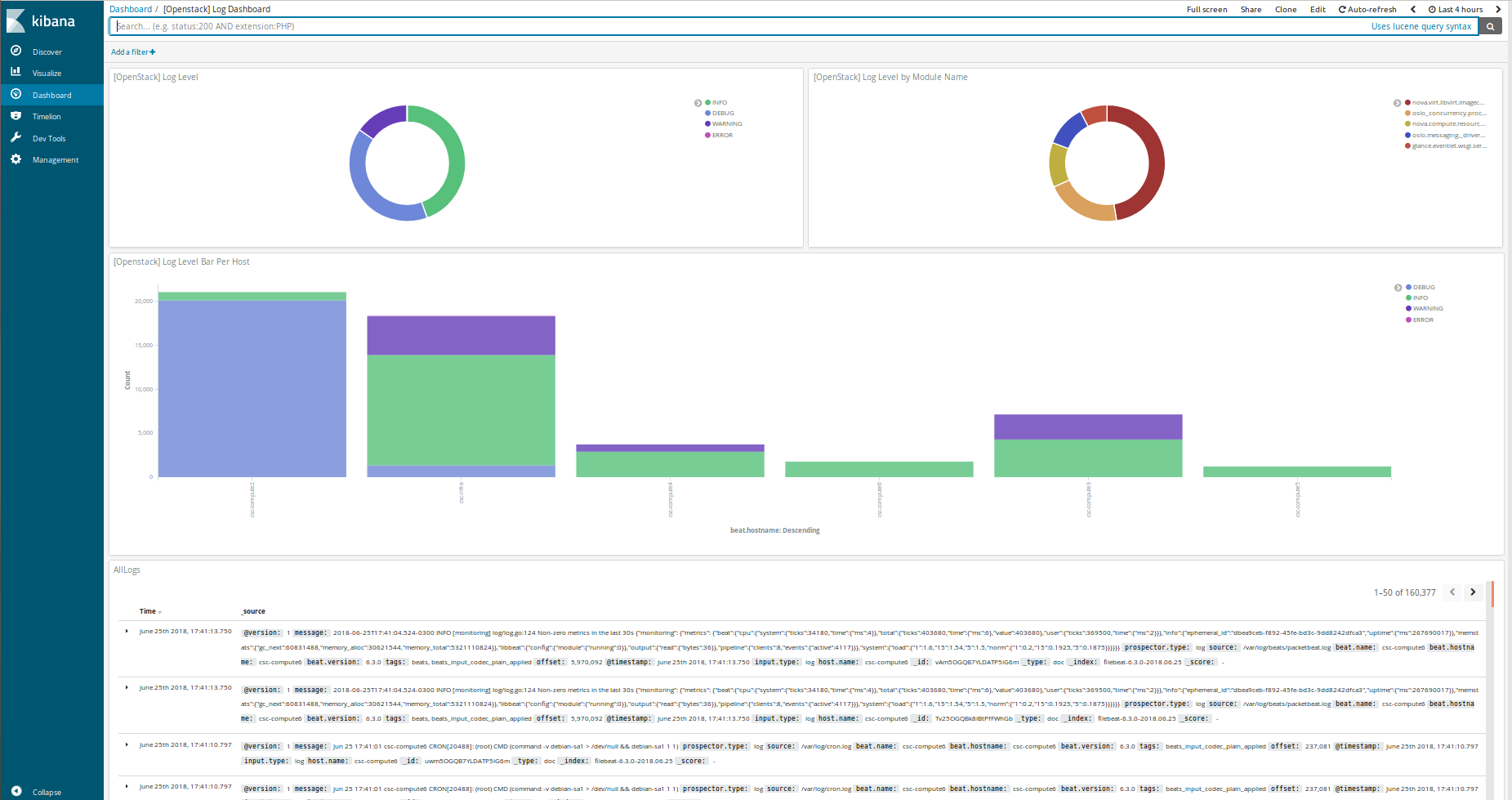The height and width of the screenshot is (800, 1512).
Task: Click the Edit menu item in top toolbar
Action: tap(1318, 9)
